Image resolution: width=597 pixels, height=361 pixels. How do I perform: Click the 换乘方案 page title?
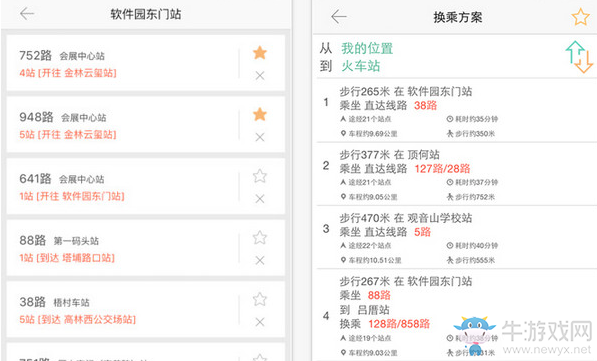tap(458, 17)
